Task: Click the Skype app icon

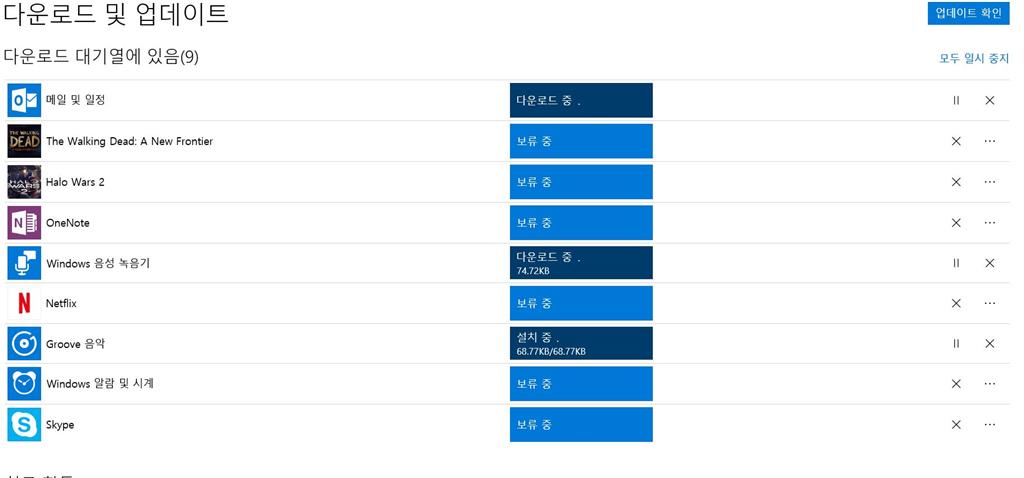Action: (24, 424)
